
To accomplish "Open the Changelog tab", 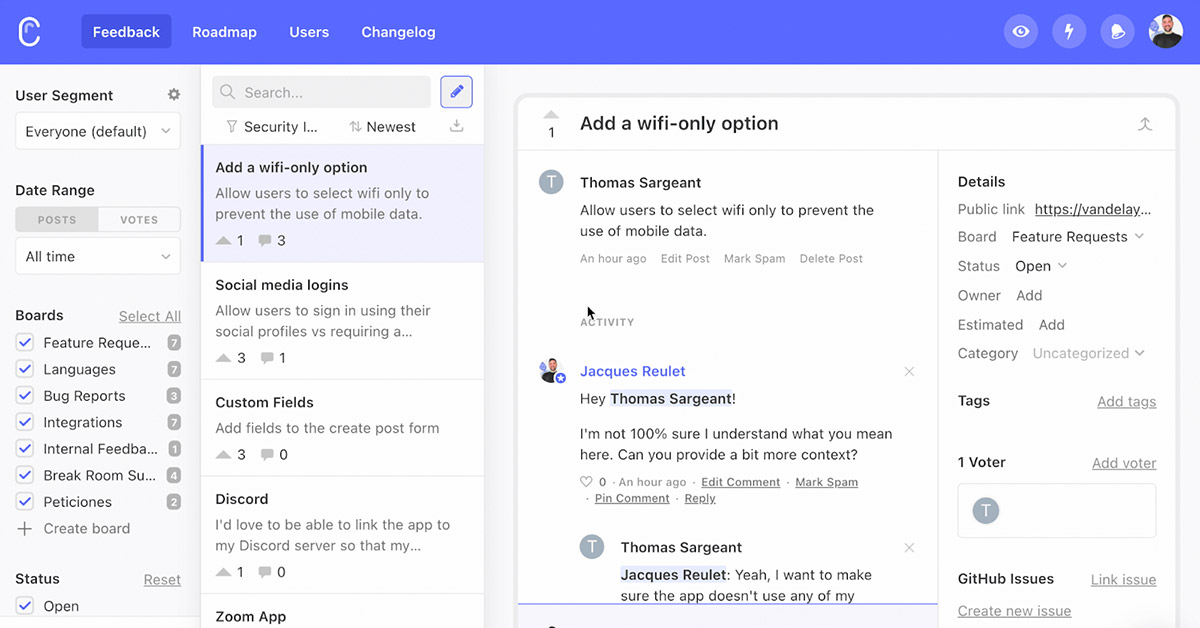I will pos(398,32).
